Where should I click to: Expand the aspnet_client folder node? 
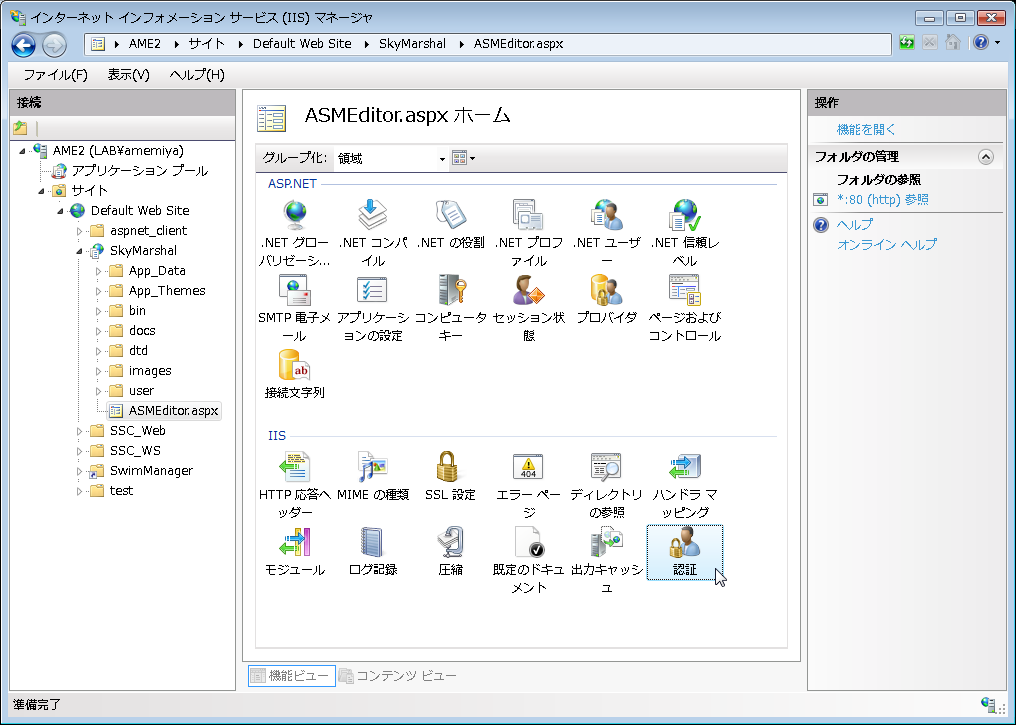tap(79, 231)
